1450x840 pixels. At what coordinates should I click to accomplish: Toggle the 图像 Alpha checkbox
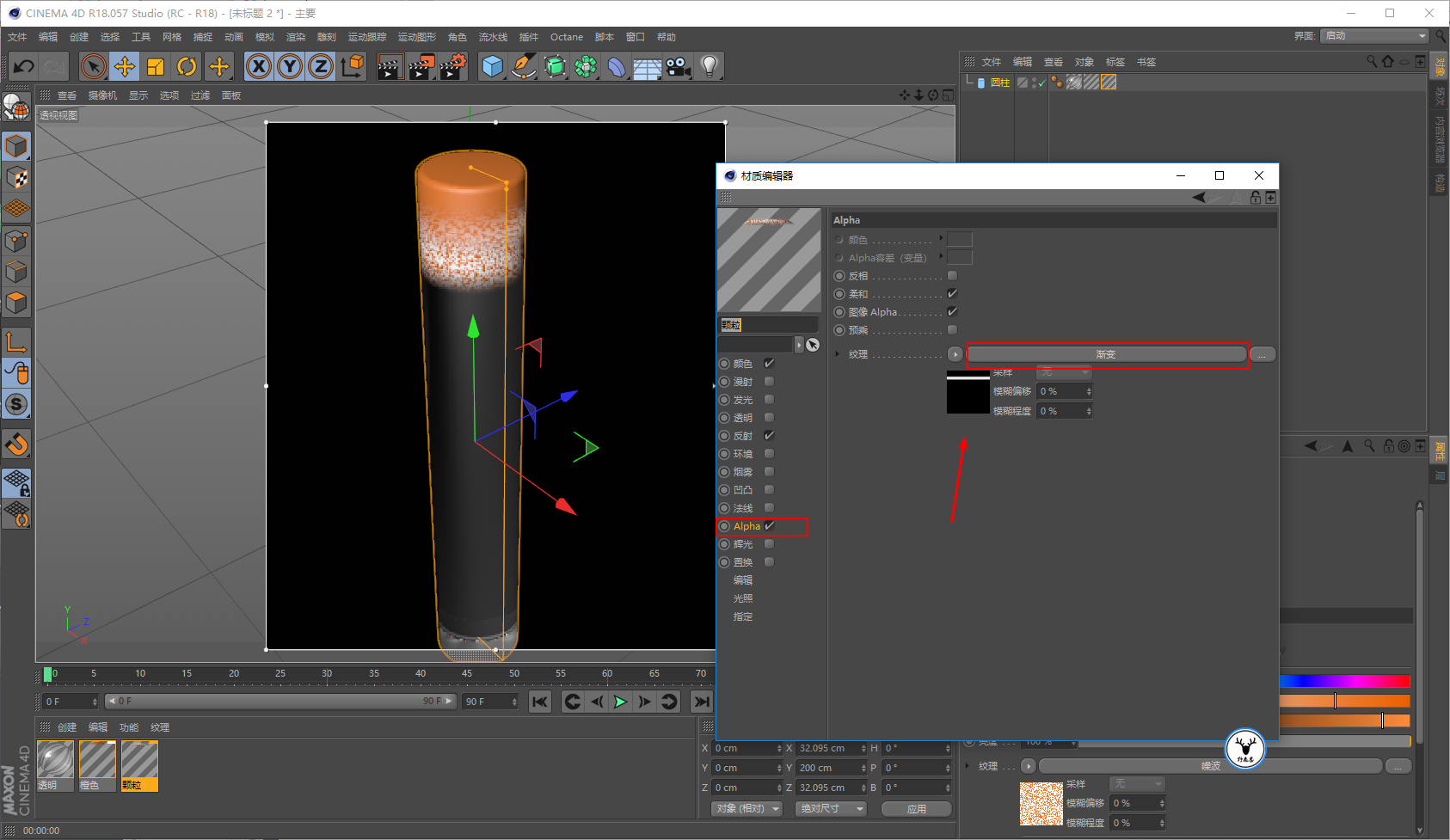953,312
